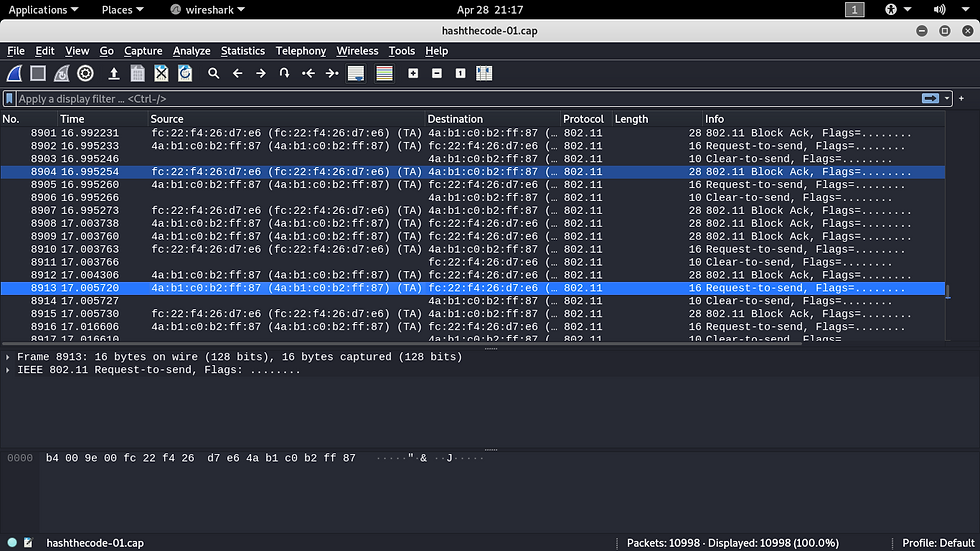Switch to workspace 1 indicator
The image size is (980, 551).
coord(854,9)
